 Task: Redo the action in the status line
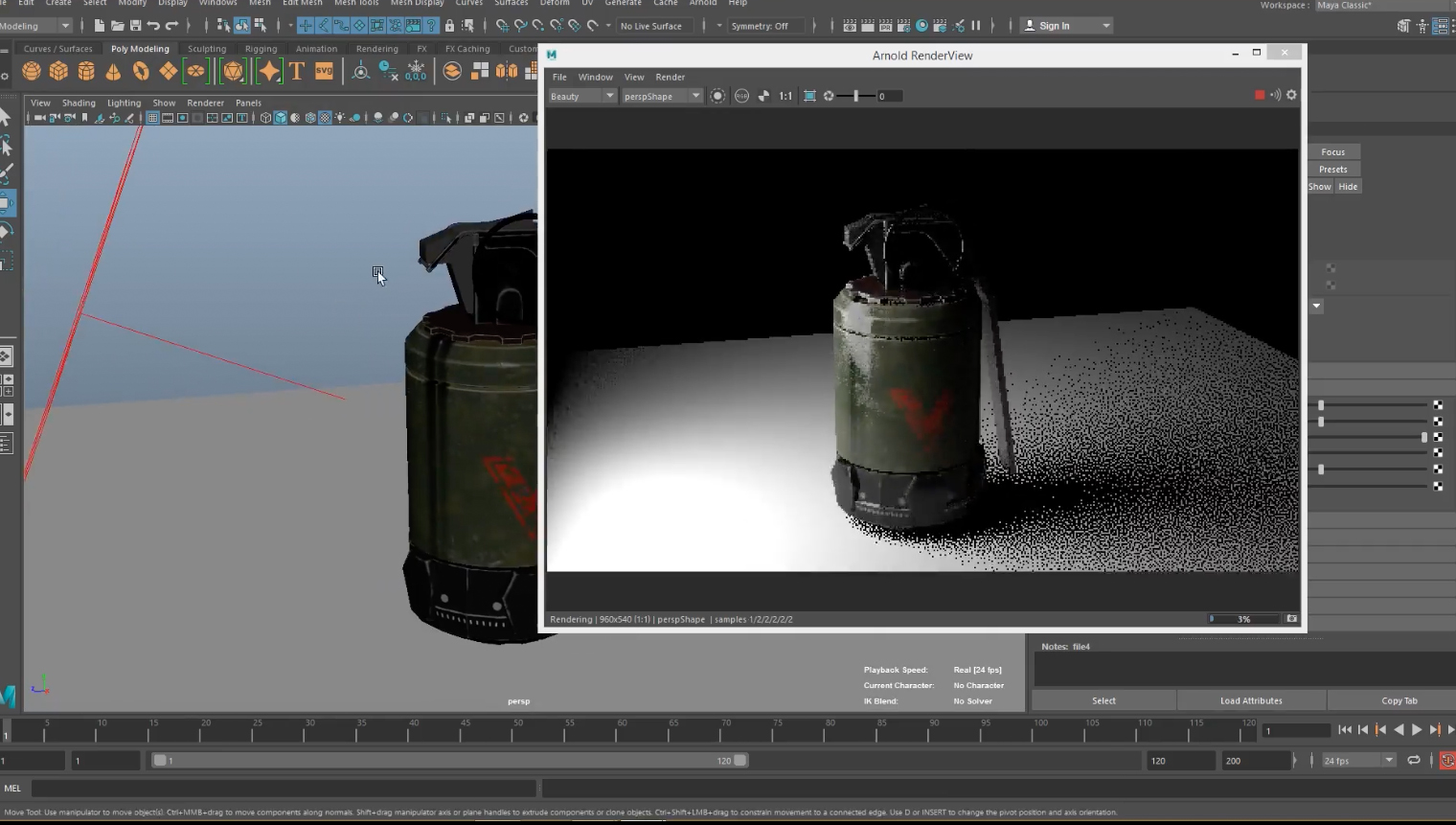tap(171, 26)
